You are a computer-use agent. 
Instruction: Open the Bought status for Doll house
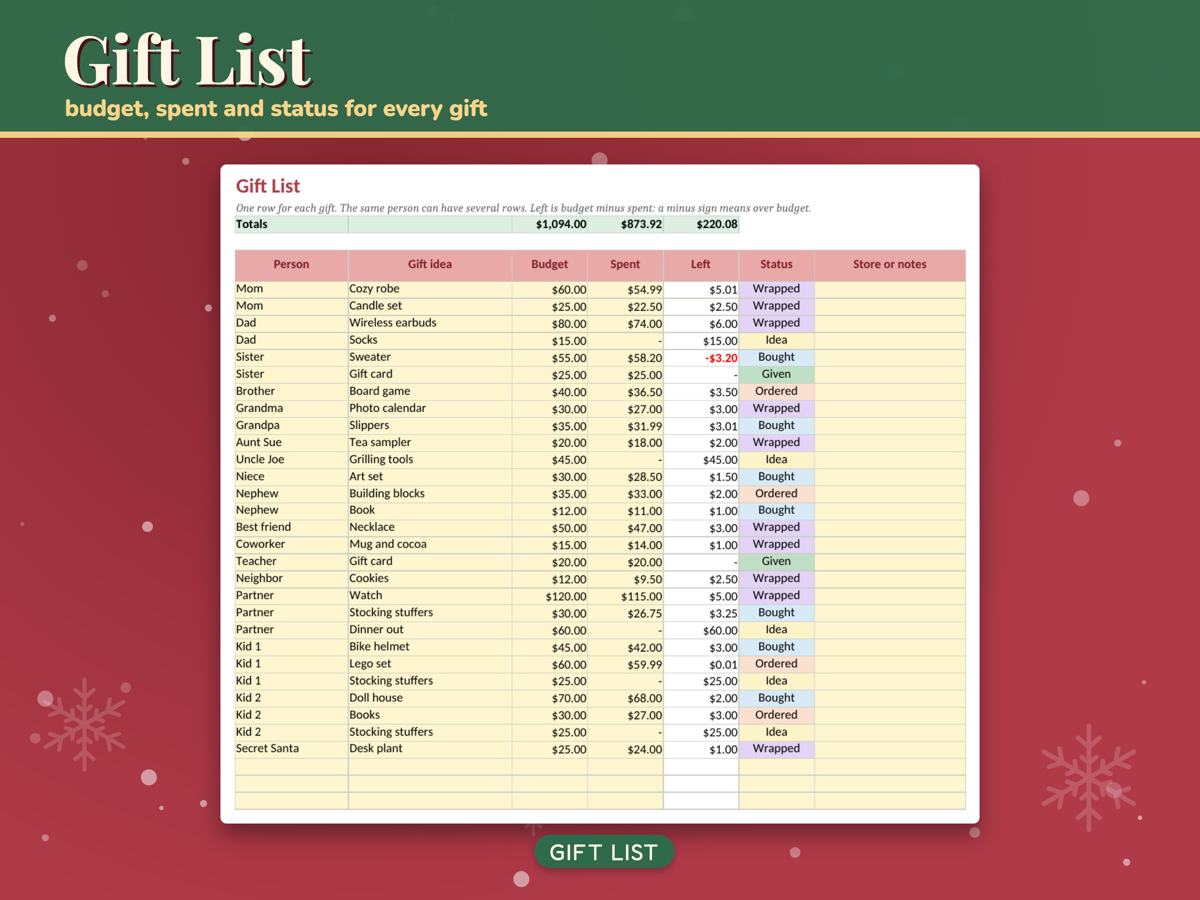(x=776, y=698)
